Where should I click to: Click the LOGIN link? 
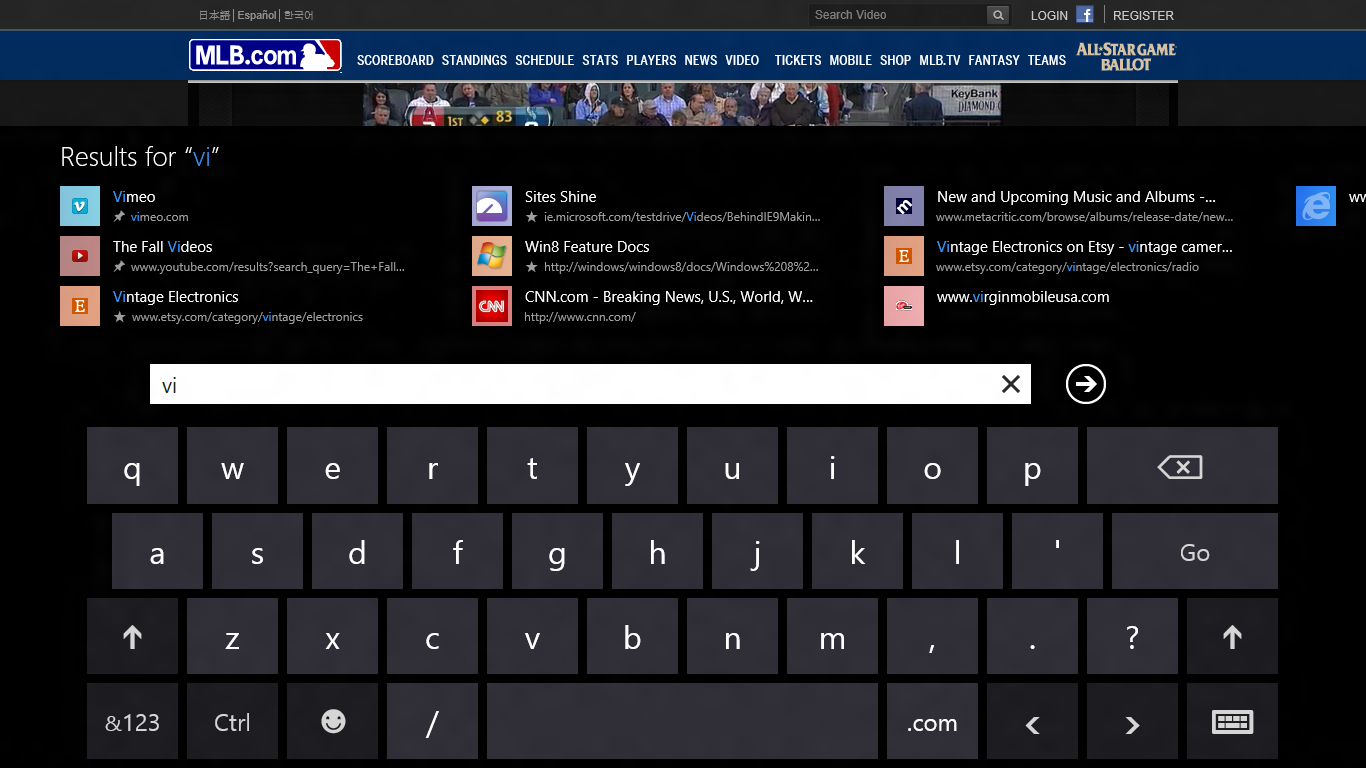[x=1049, y=15]
